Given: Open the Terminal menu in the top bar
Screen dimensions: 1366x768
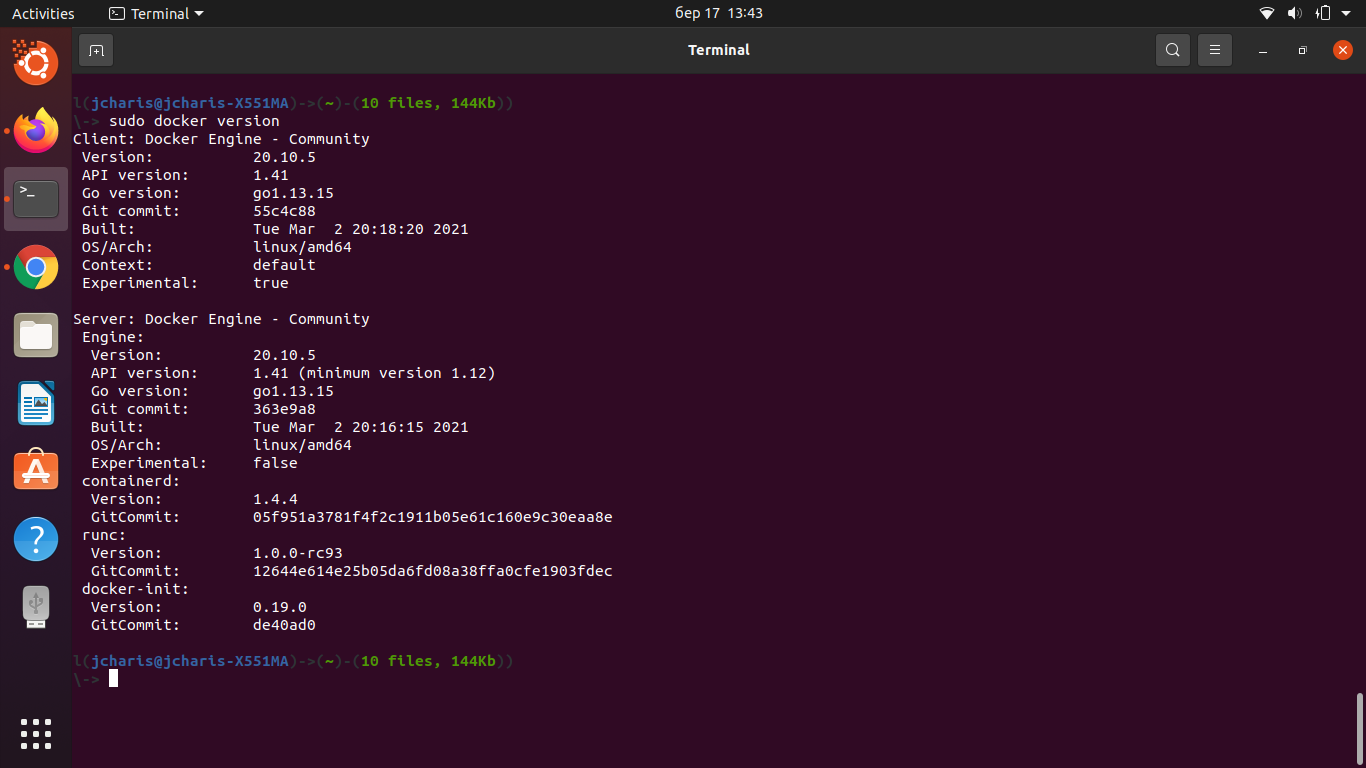Looking at the screenshot, I should point(156,13).
